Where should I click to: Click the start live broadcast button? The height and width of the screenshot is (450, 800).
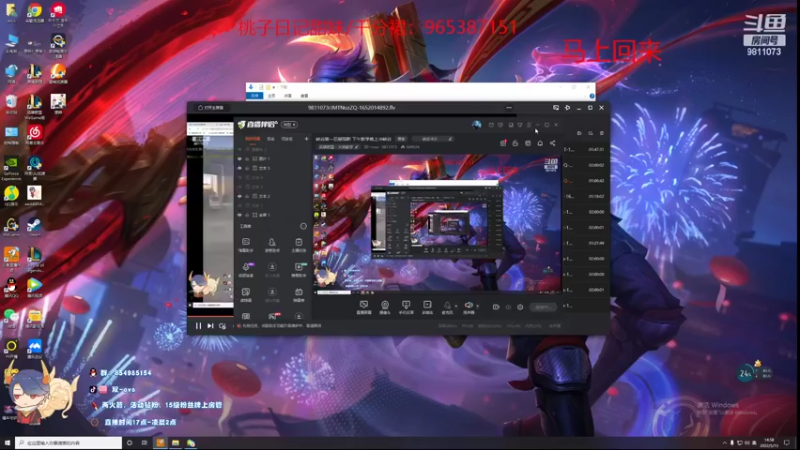pyautogui.click(x=543, y=307)
